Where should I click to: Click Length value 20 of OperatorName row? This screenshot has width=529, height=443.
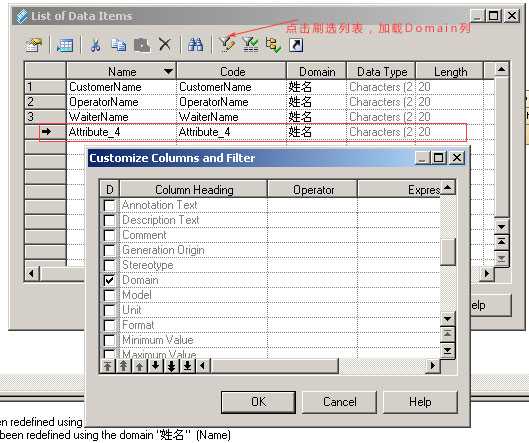[x=450, y=102]
